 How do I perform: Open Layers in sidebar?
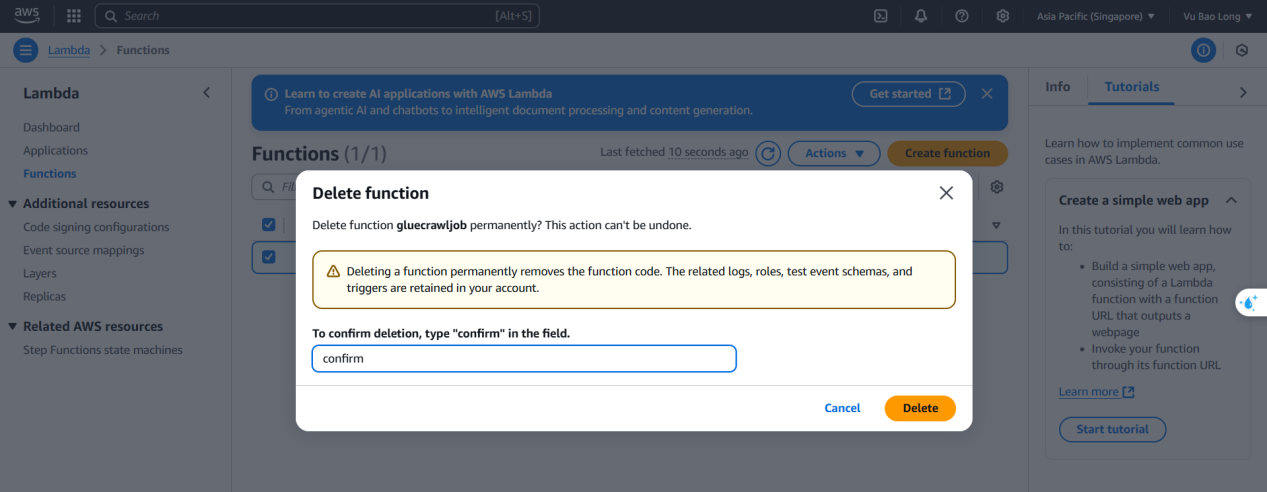[x=40, y=273]
